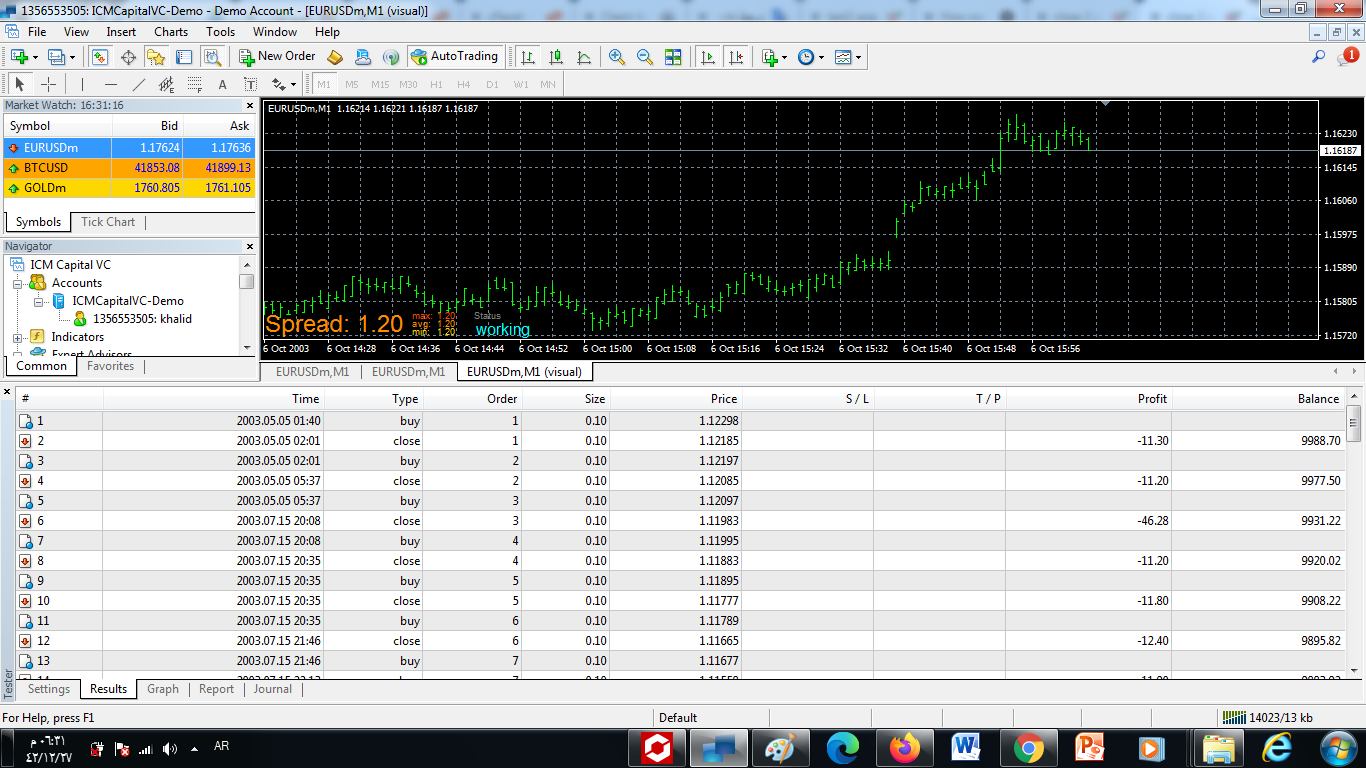Select the arrow cursor tool
Image resolution: width=1366 pixels, height=768 pixels.
click(x=19, y=84)
